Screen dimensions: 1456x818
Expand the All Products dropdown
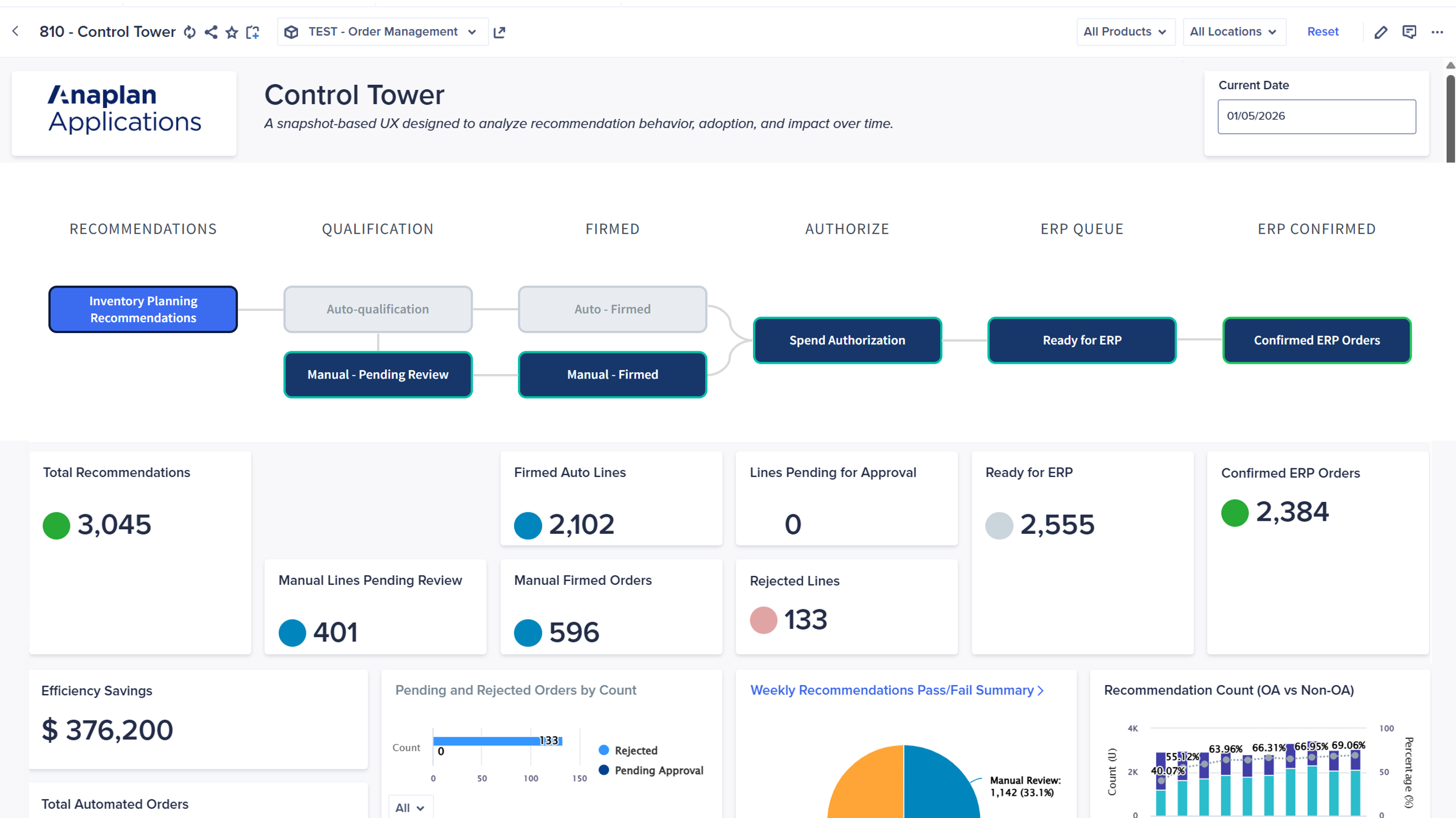(1125, 32)
